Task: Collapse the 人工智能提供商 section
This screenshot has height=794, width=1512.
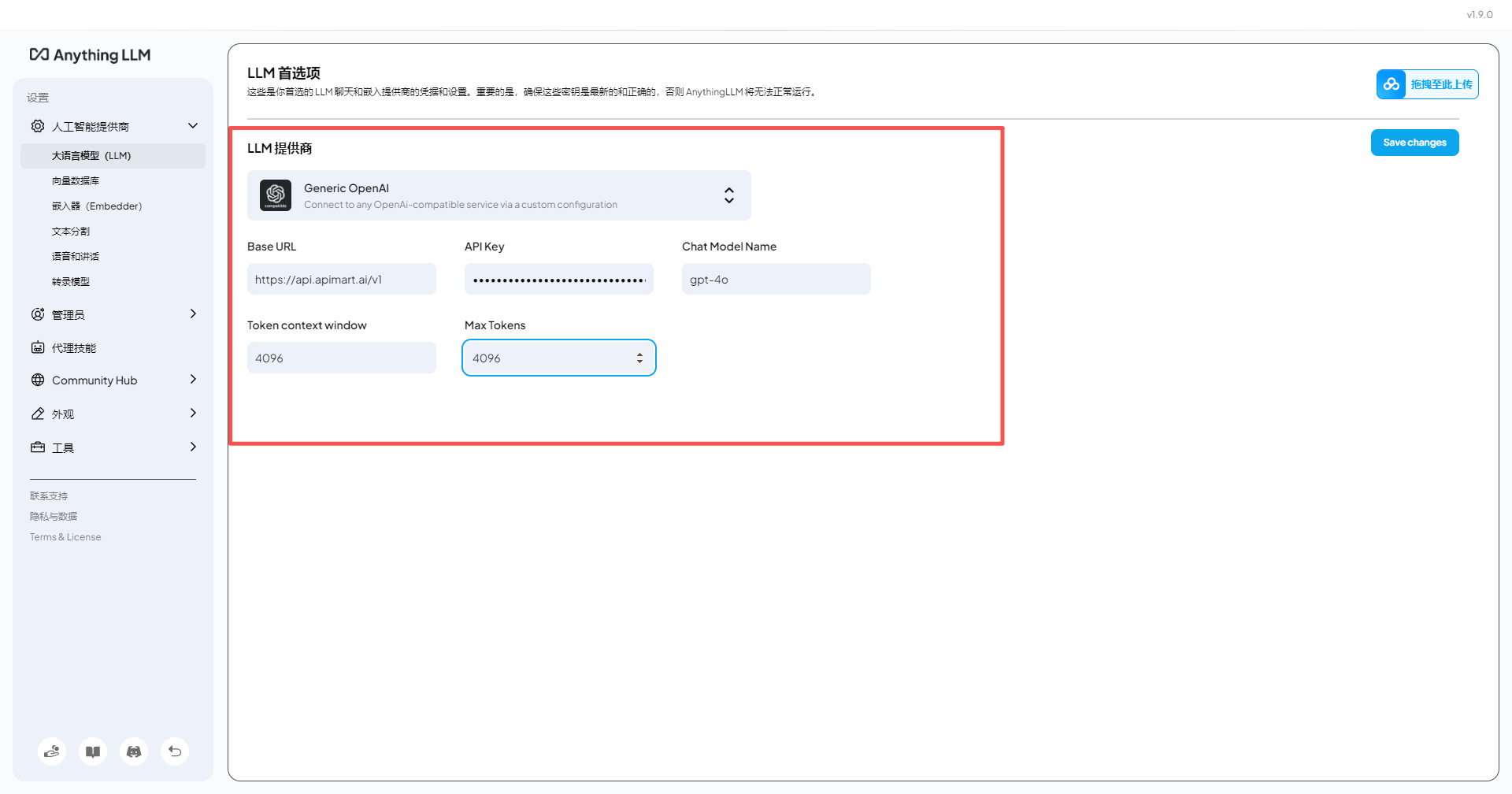Action: [192, 125]
